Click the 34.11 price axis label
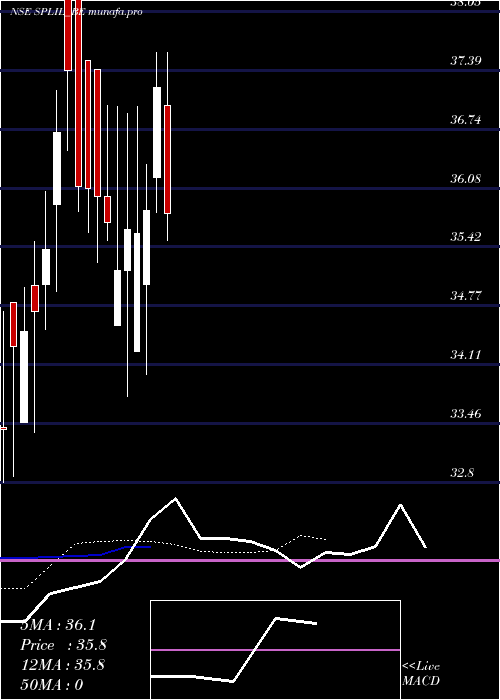 tap(466, 354)
